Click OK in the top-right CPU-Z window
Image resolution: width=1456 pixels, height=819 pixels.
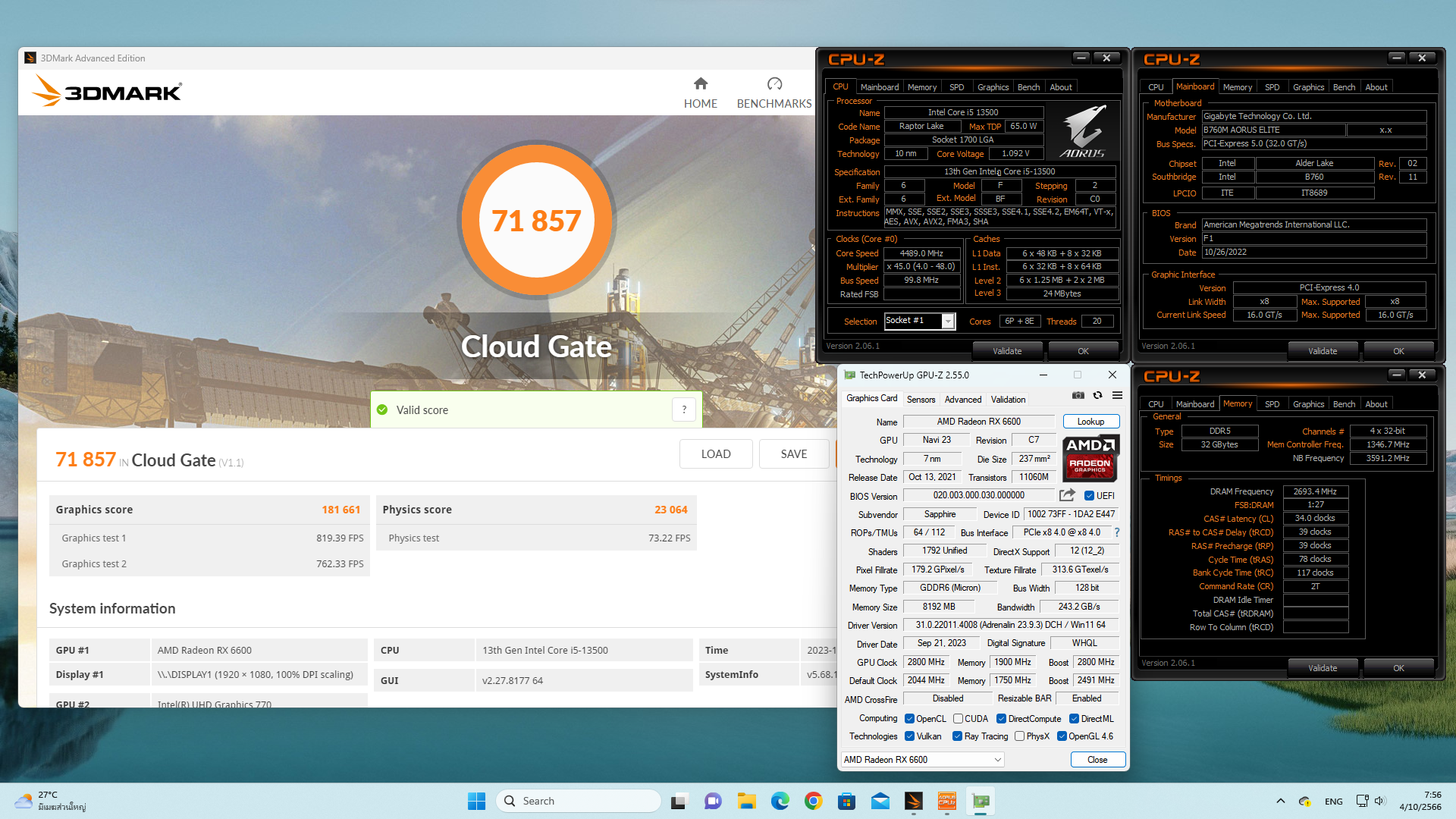[1398, 351]
